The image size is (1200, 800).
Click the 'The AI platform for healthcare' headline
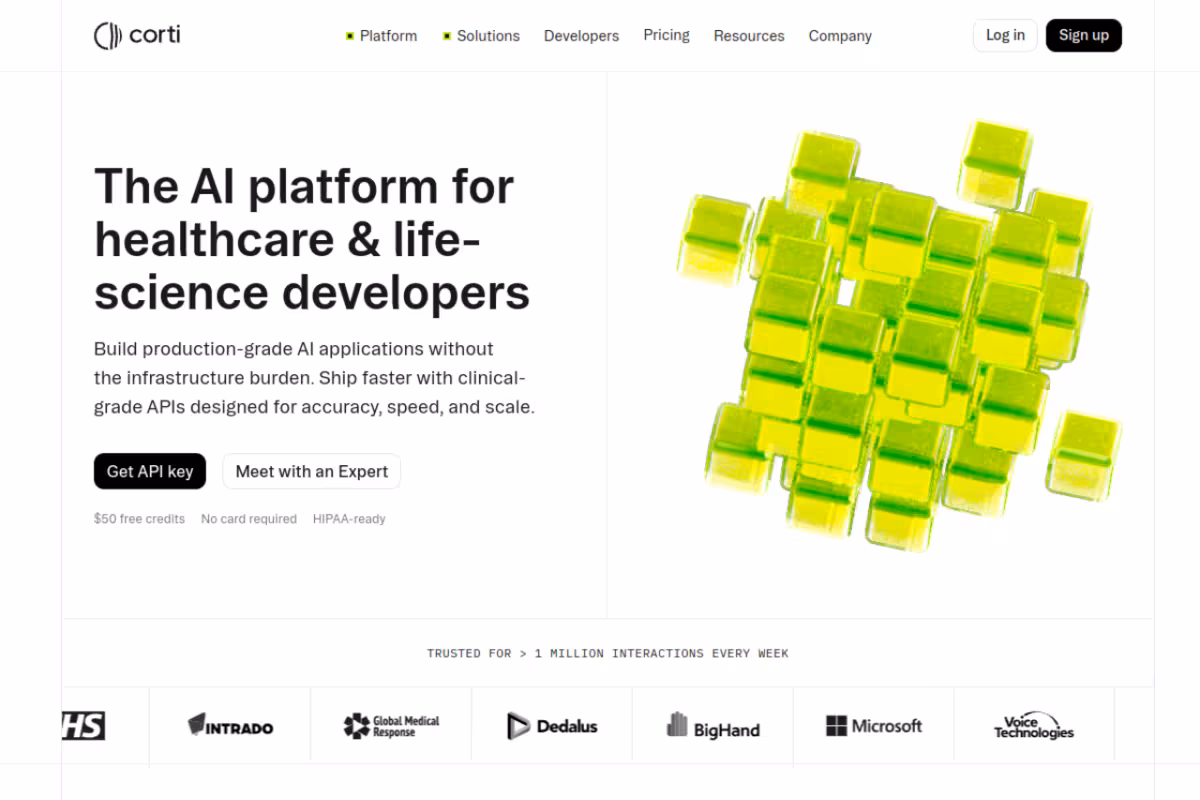click(x=312, y=240)
